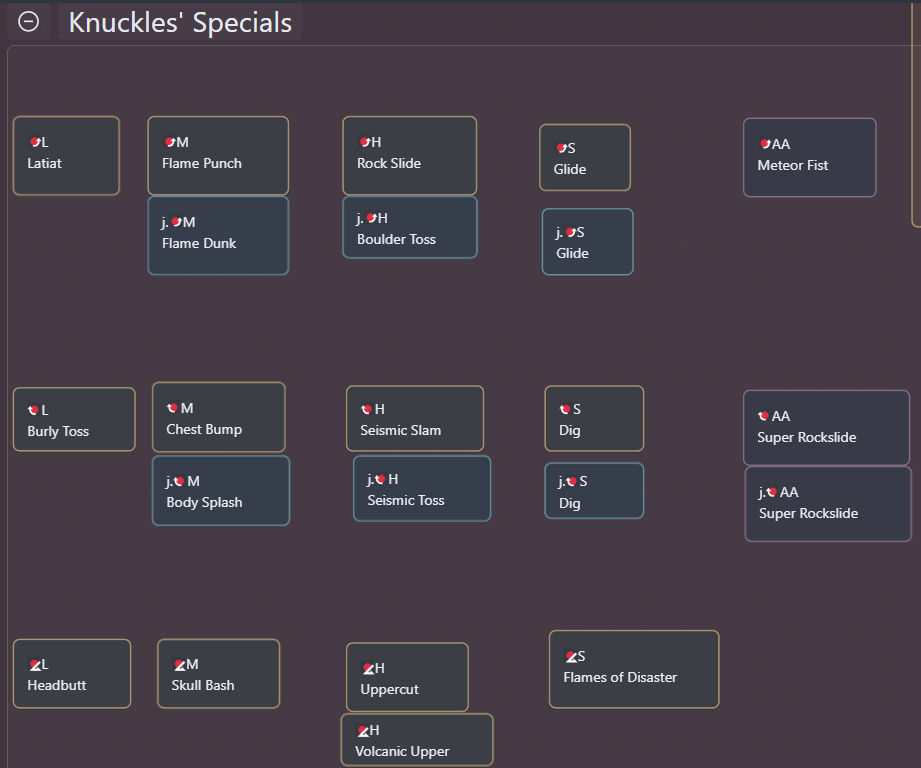The width and height of the screenshot is (921, 768).
Task: Open the Skull Bash card
Action: (219, 673)
